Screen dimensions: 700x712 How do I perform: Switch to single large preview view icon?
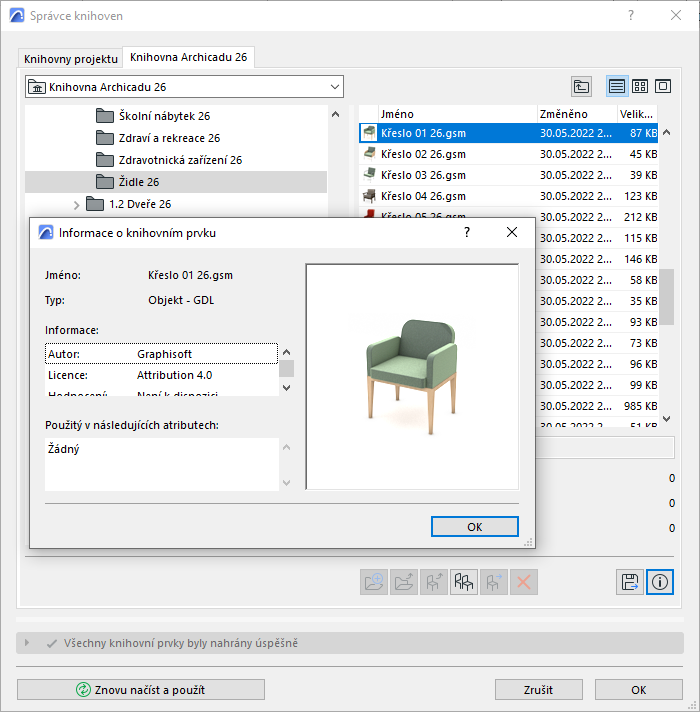[663, 86]
